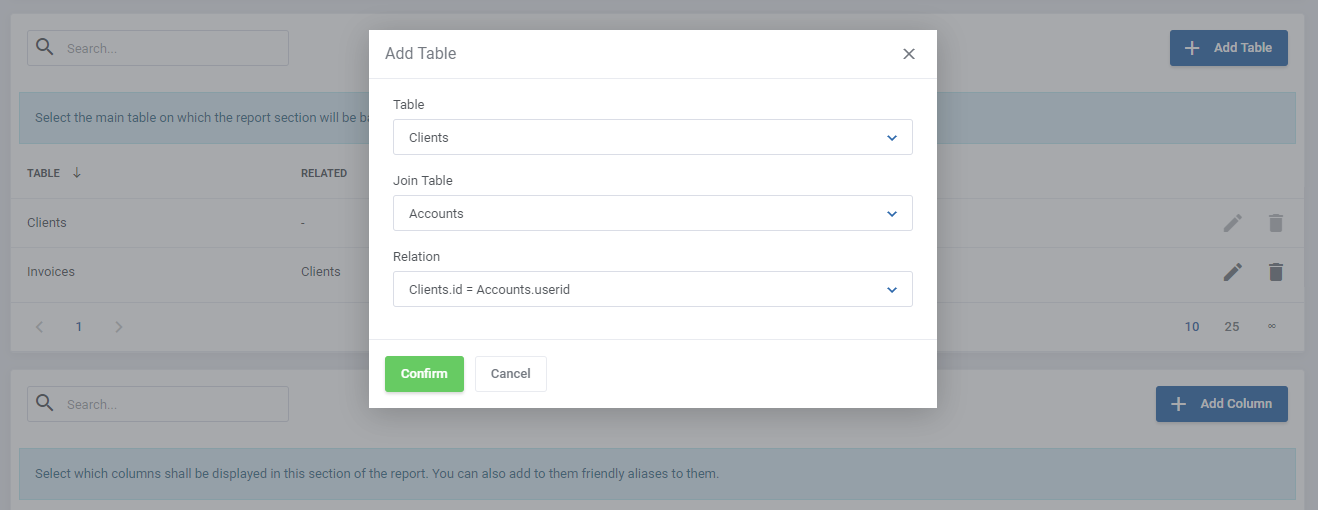
Task: Click the columns search magnifier icon
Action: pos(45,403)
